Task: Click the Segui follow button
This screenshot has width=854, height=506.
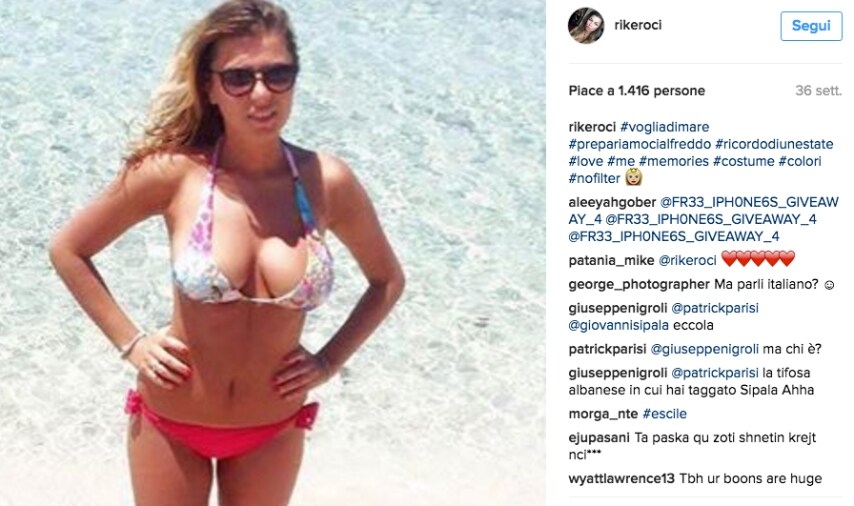Action: point(811,26)
